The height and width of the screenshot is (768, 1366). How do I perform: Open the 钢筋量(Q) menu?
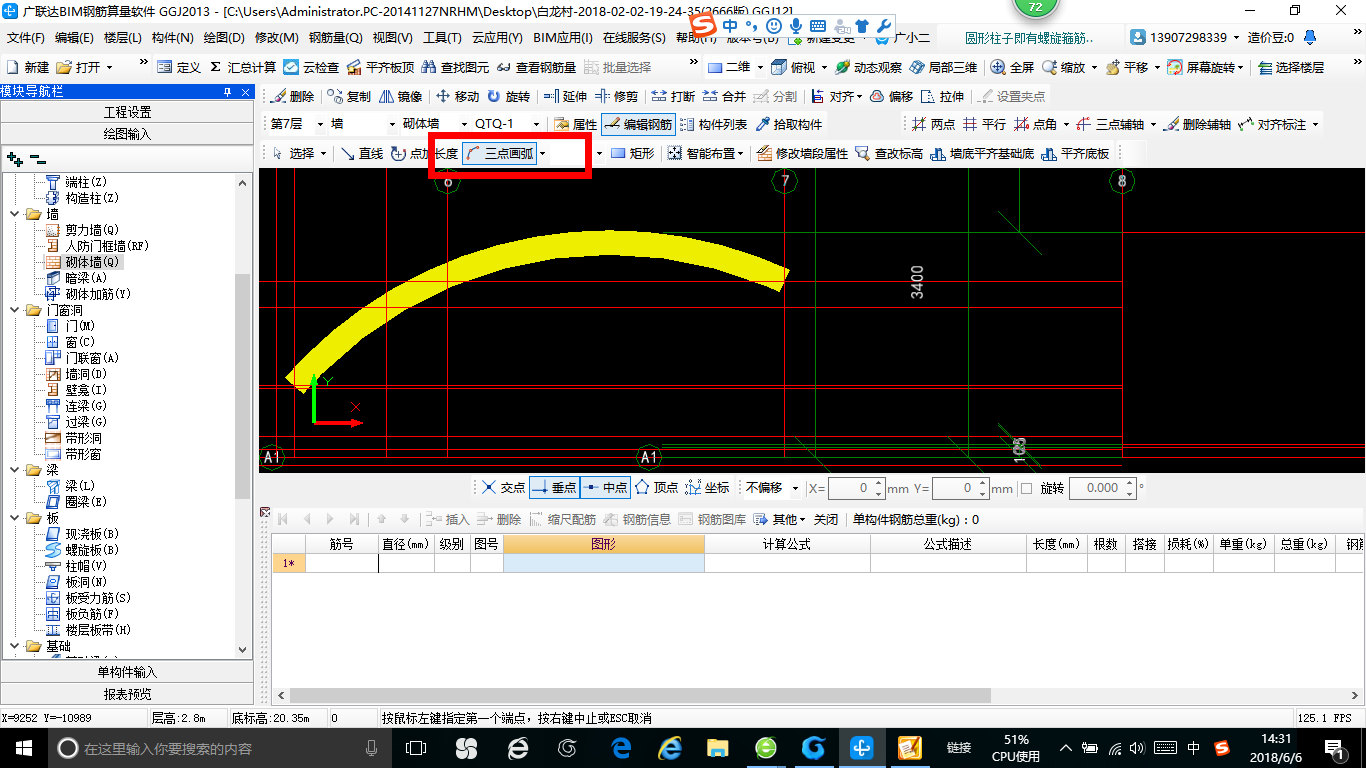click(336, 38)
